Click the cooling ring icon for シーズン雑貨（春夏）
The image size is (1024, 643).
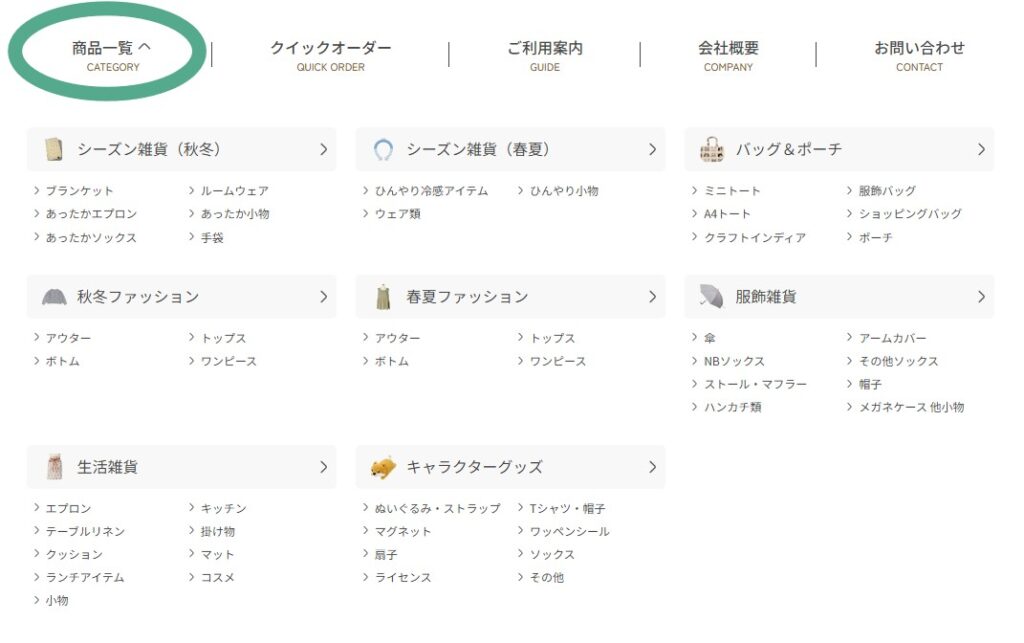(x=383, y=149)
